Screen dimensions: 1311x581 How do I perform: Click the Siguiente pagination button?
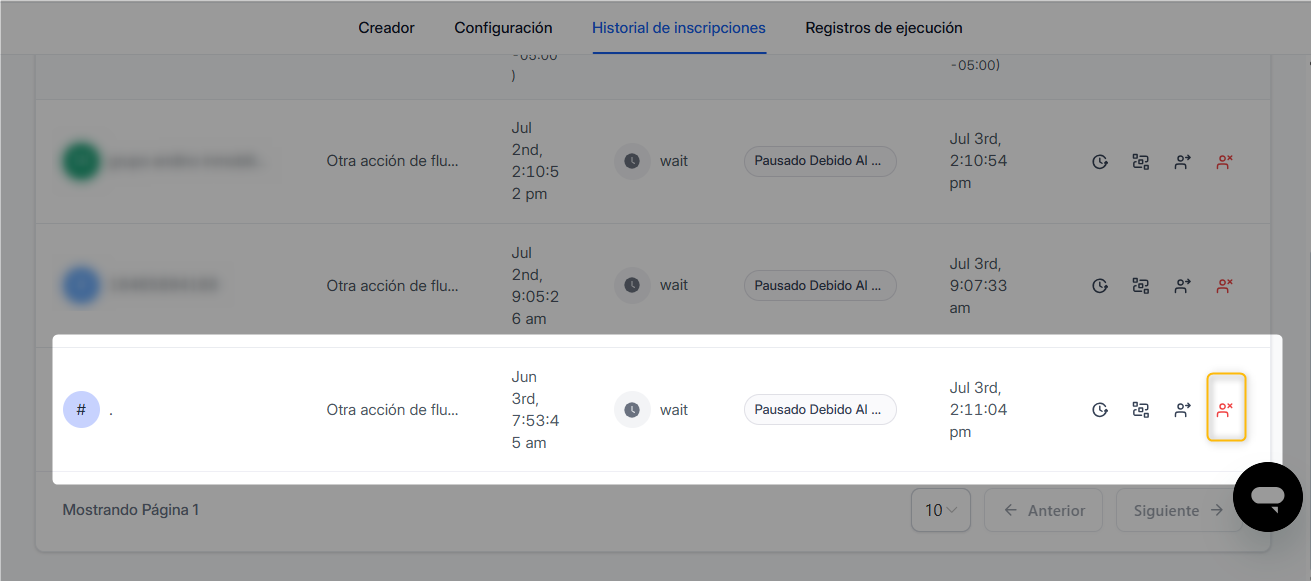coord(1177,510)
